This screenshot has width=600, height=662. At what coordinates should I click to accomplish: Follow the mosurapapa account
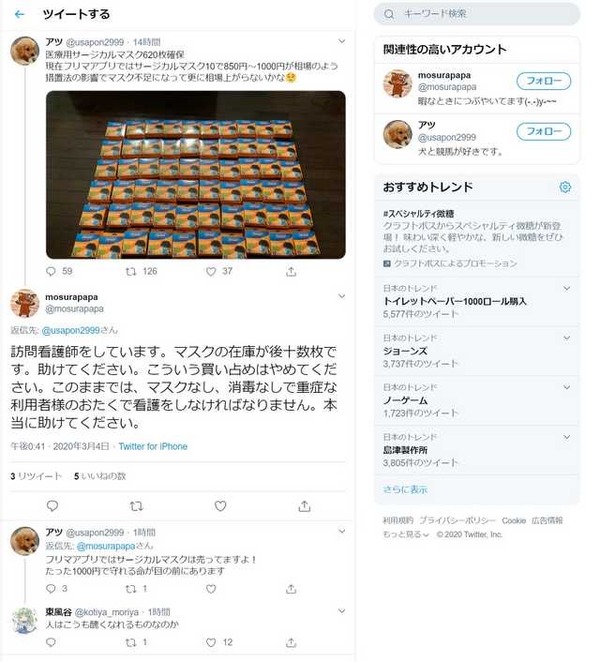(x=543, y=81)
